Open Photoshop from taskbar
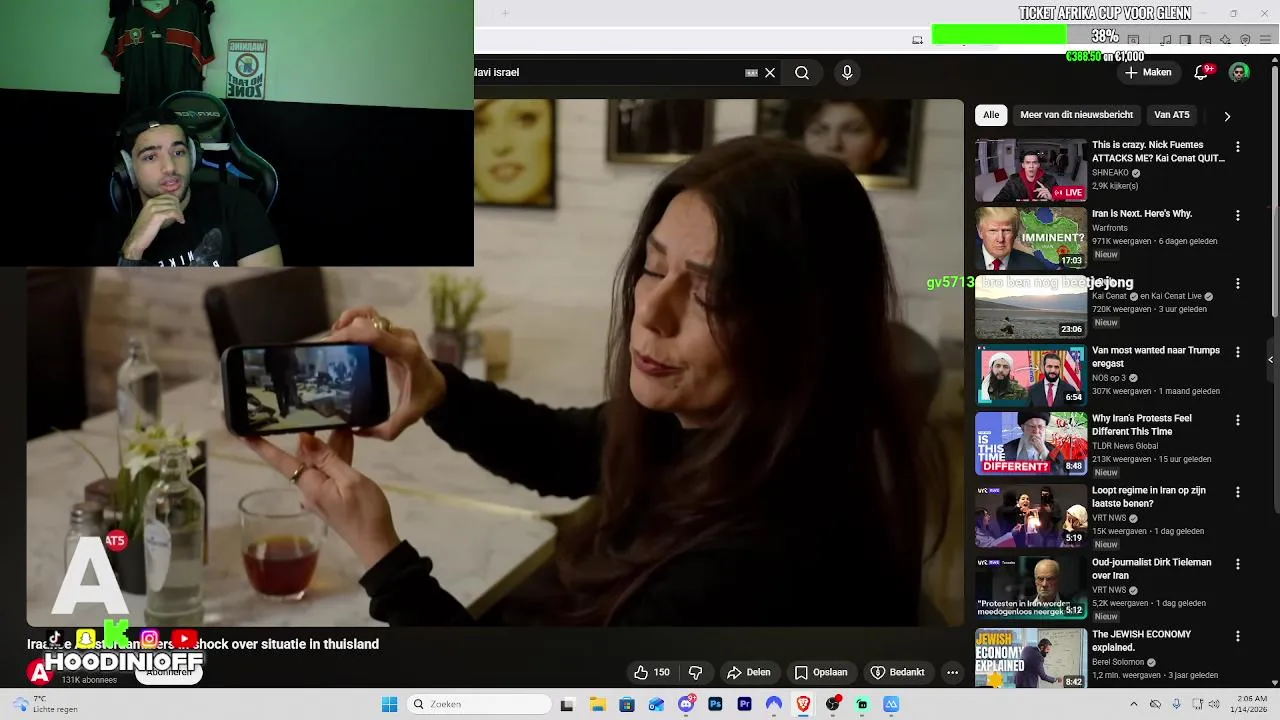Image resolution: width=1280 pixels, height=720 pixels. click(x=715, y=704)
